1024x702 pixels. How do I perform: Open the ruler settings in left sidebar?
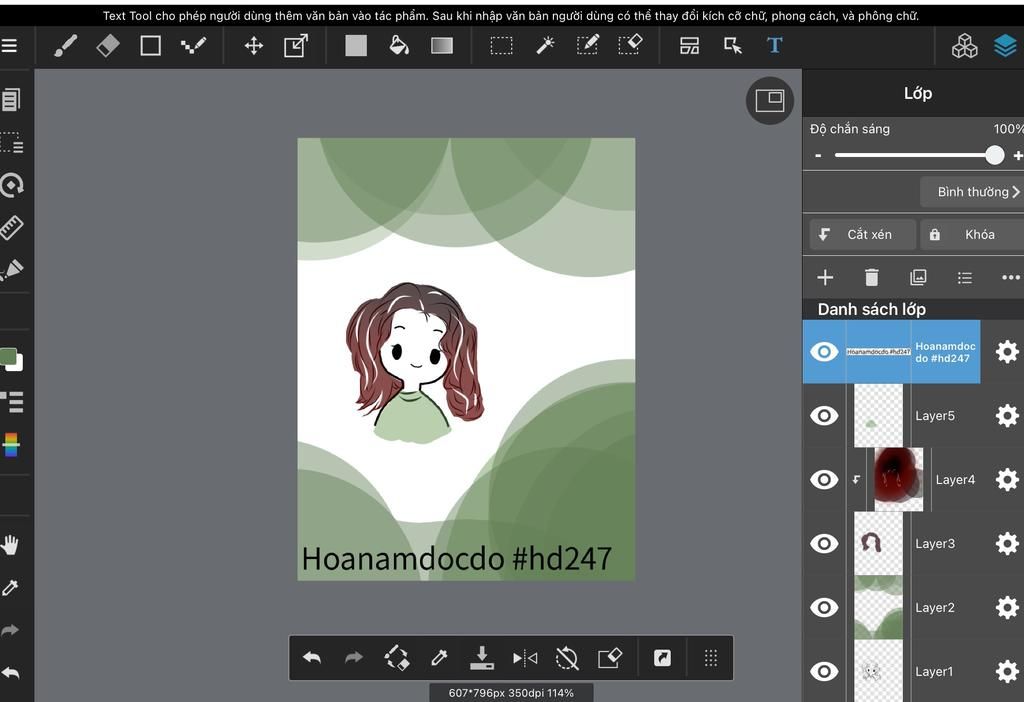click(x=12, y=227)
